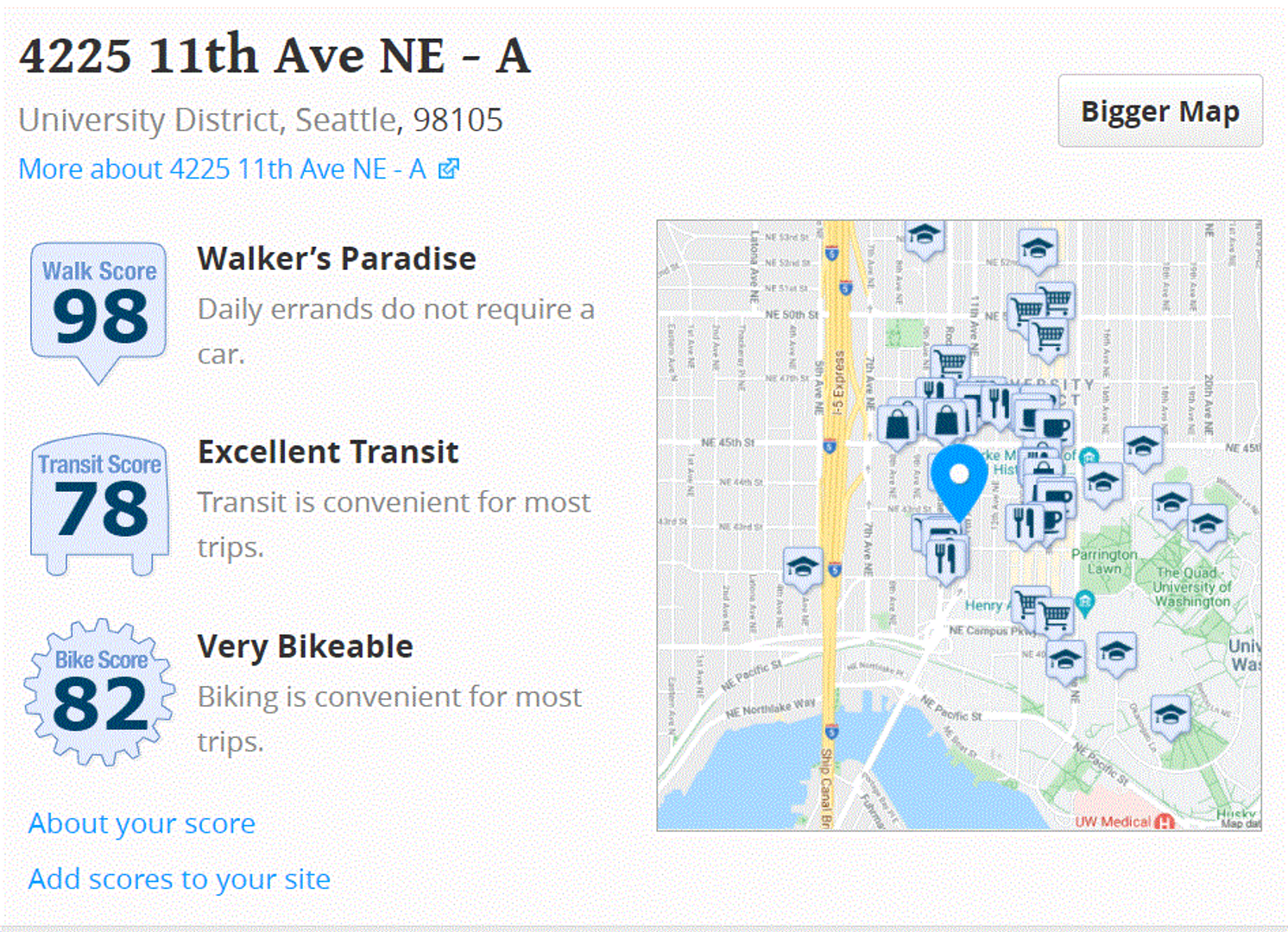Open the More about 4225 11th Ave link
Image resolution: width=1288 pixels, height=932 pixels.
(x=223, y=169)
